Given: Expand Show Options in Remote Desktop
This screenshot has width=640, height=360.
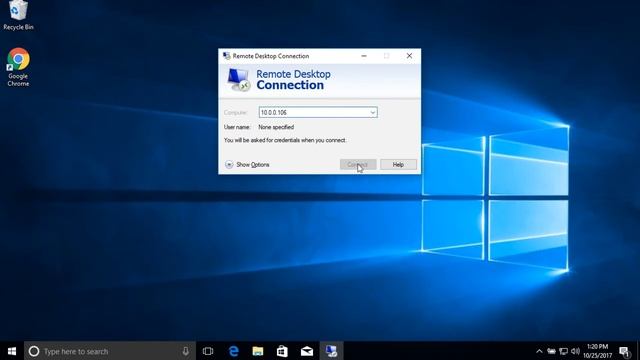Looking at the screenshot, I should click(x=247, y=164).
